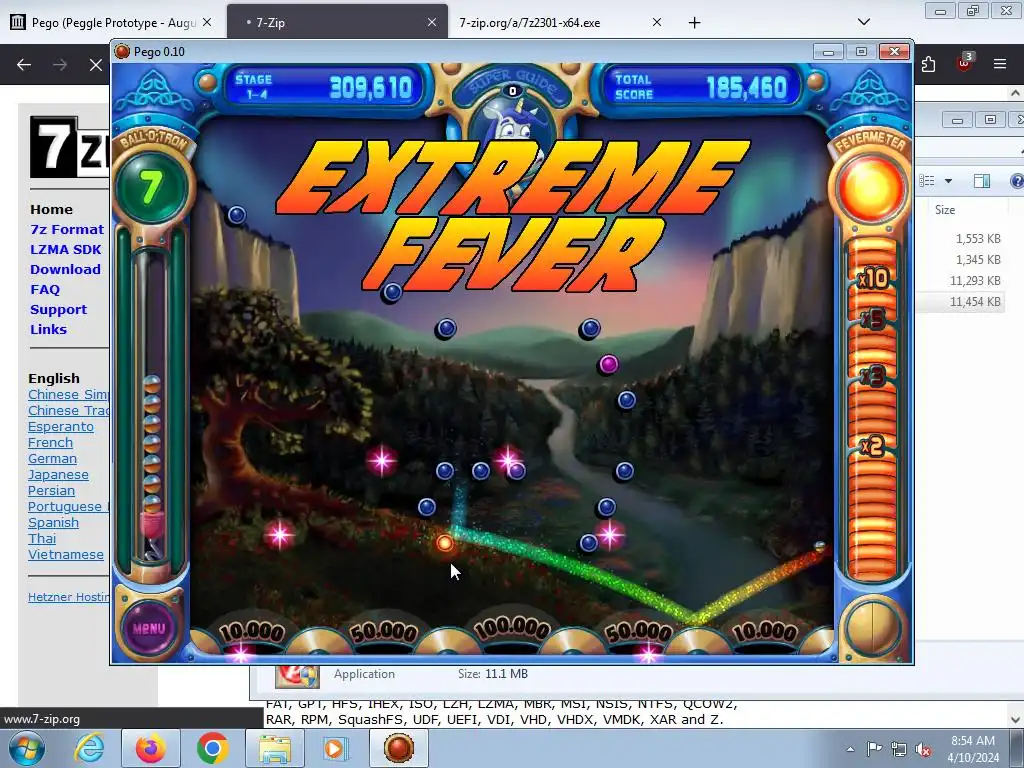Click the round dial at bottom right of Pego
Viewport: 1024px width, 768px height.
pyautogui.click(x=872, y=628)
